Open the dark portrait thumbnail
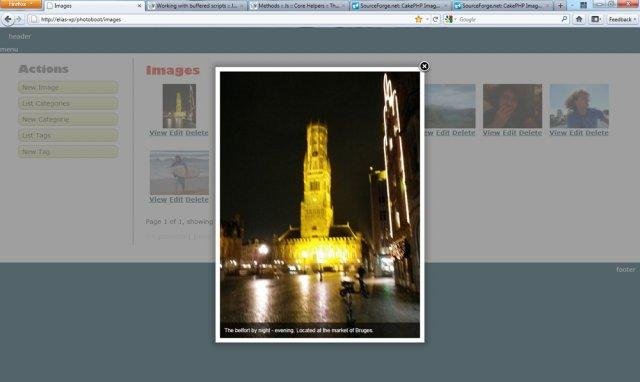The image size is (640, 382). (512, 106)
